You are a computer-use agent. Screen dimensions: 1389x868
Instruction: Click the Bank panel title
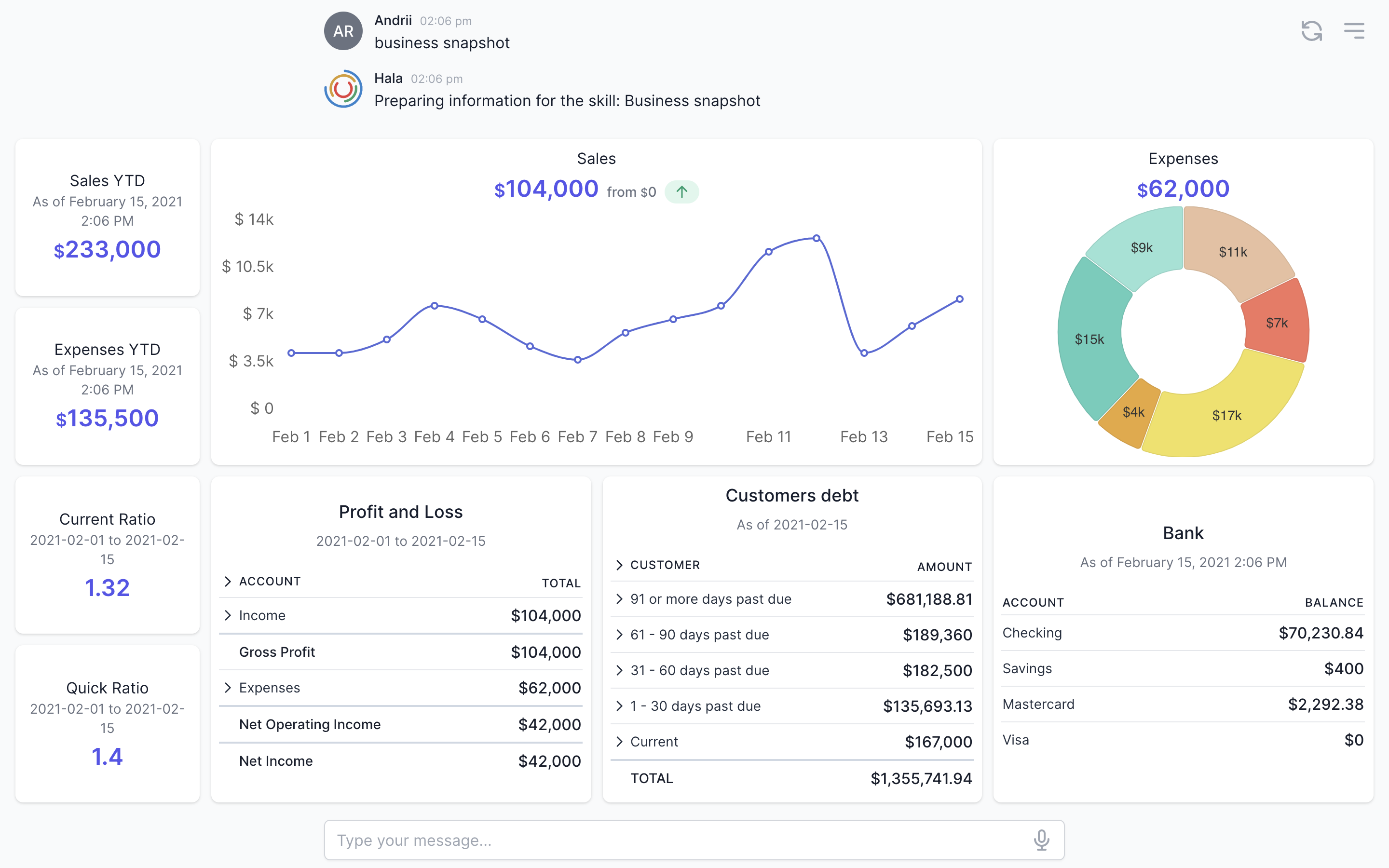(1183, 533)
